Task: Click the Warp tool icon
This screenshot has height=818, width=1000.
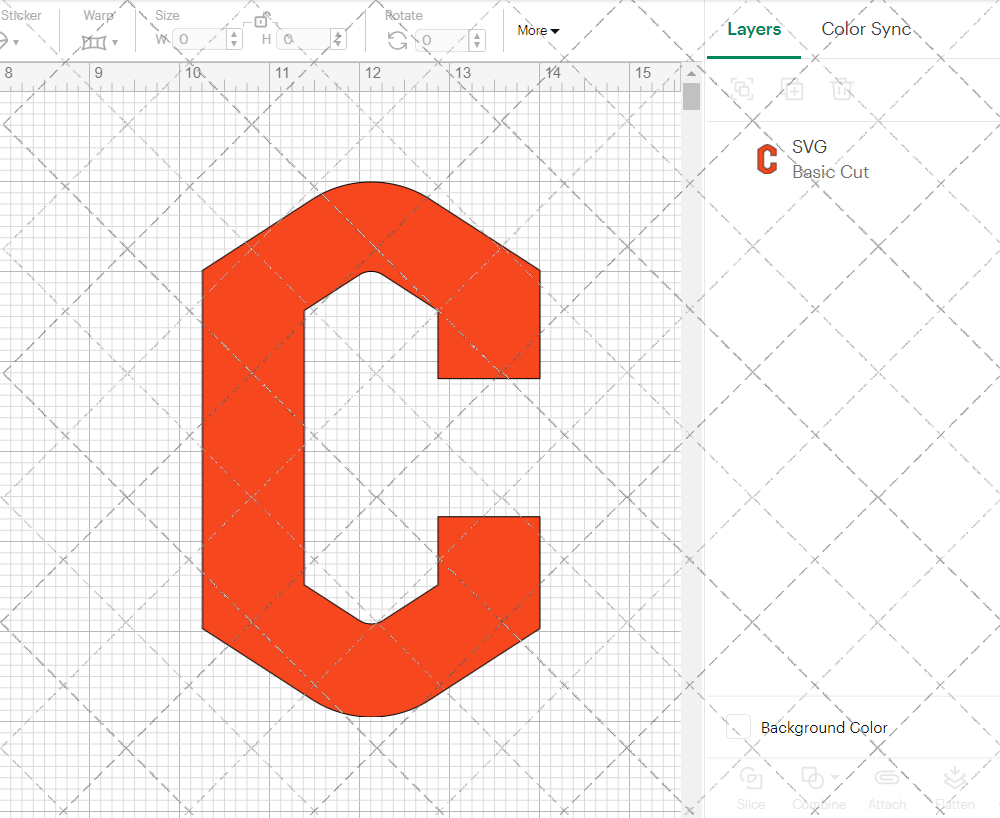Action: 94,42
